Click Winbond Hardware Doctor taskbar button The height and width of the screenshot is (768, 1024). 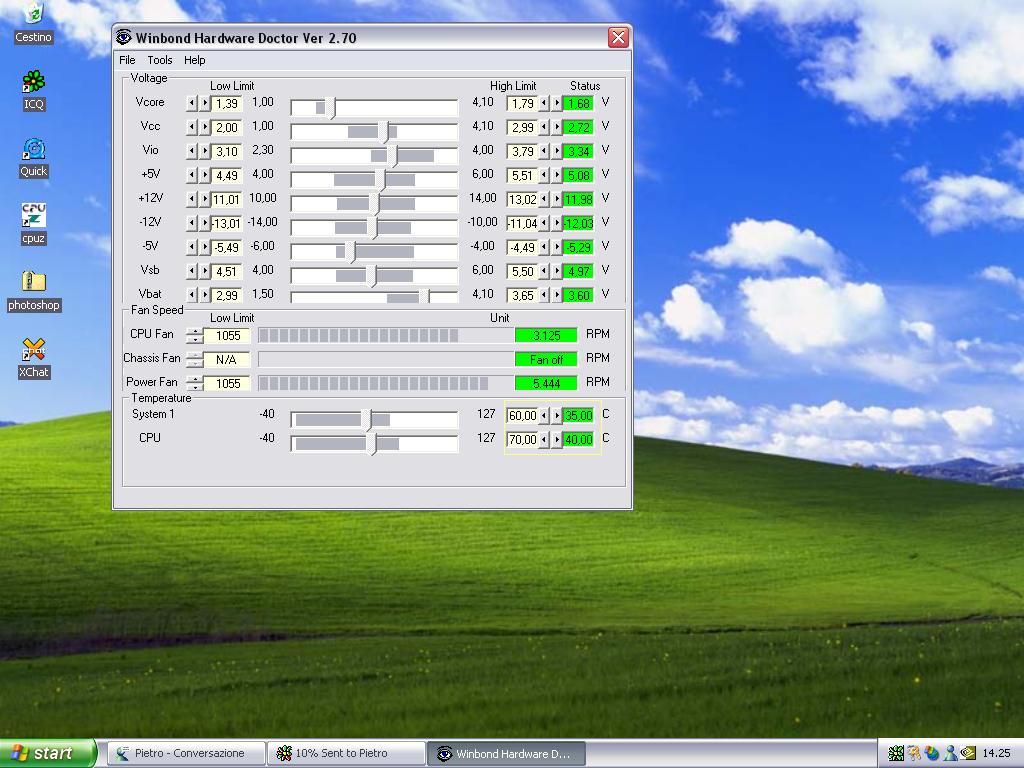click(506, 753)
